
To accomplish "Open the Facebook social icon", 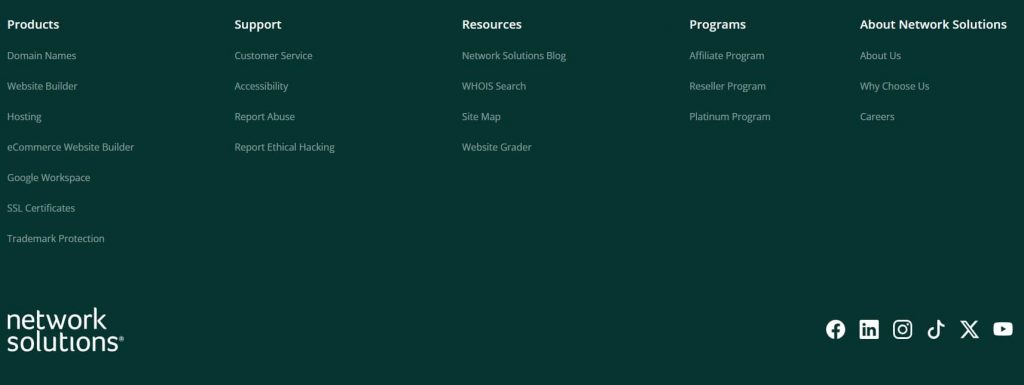I will point(835,330).
